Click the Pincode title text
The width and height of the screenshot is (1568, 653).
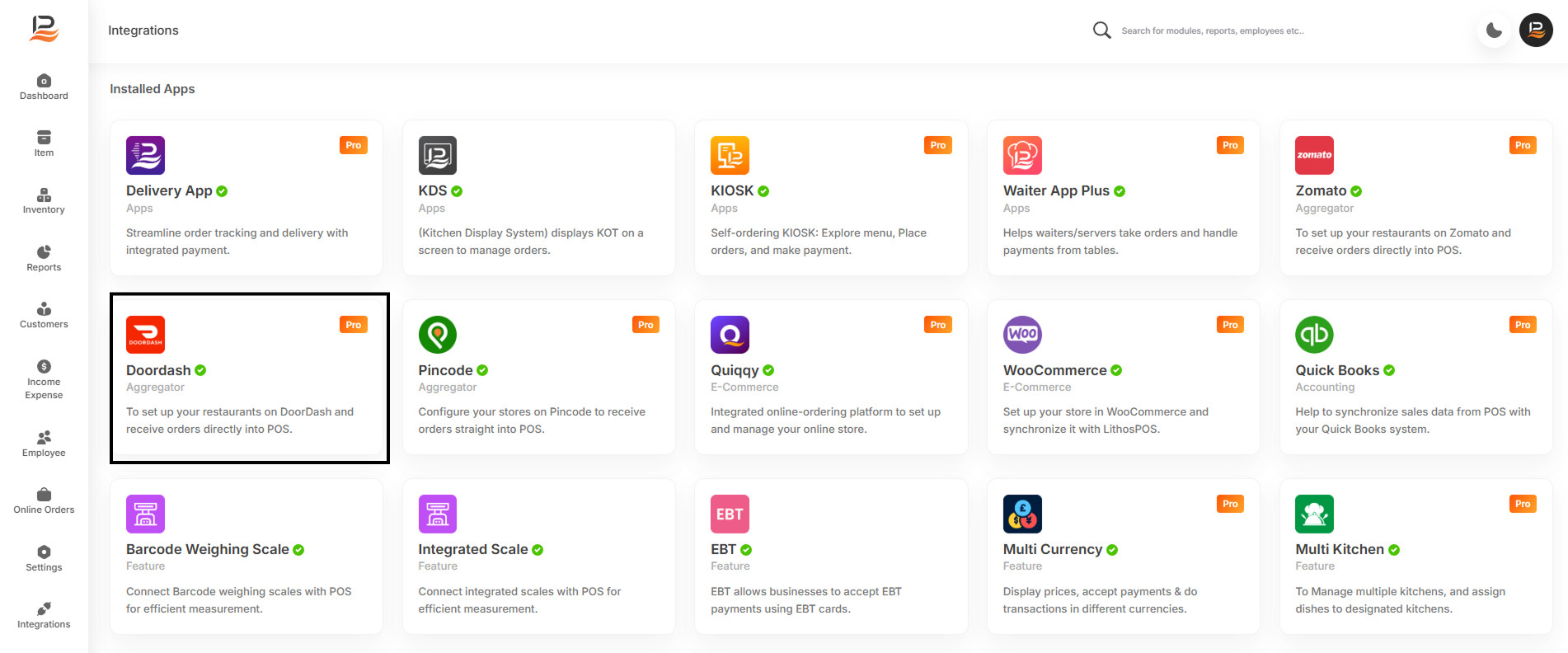pos(445,370)
